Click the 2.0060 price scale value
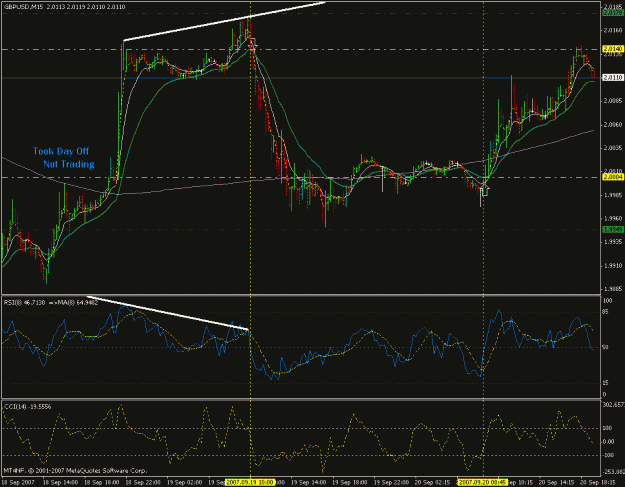The height and width of the screenshot is (487, 625). pyautogui.click(x=613, y=125)
